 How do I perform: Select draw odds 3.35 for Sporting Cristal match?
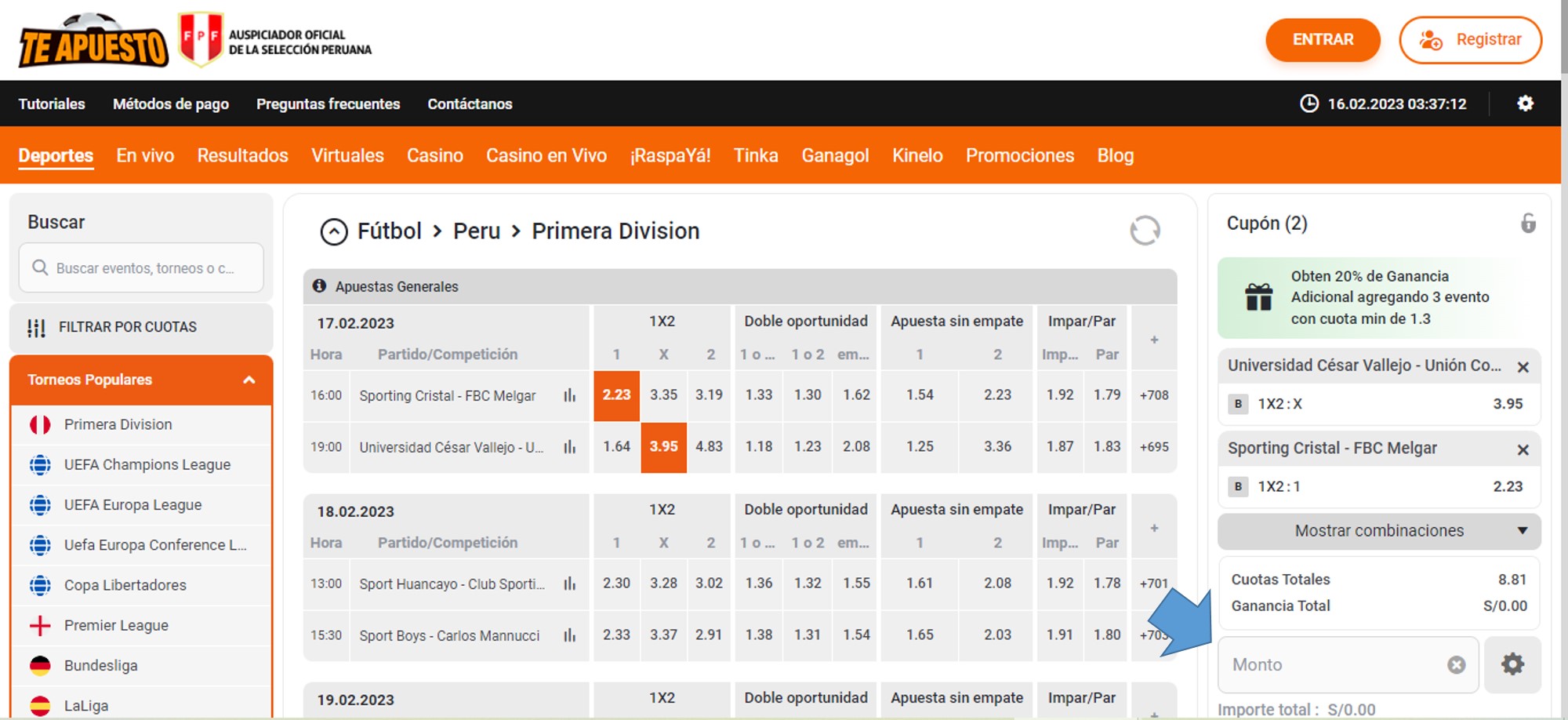[664, 395]
